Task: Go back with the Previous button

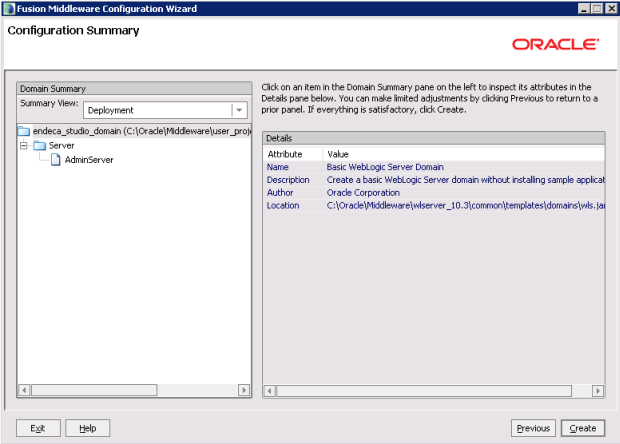Action: 533,428
